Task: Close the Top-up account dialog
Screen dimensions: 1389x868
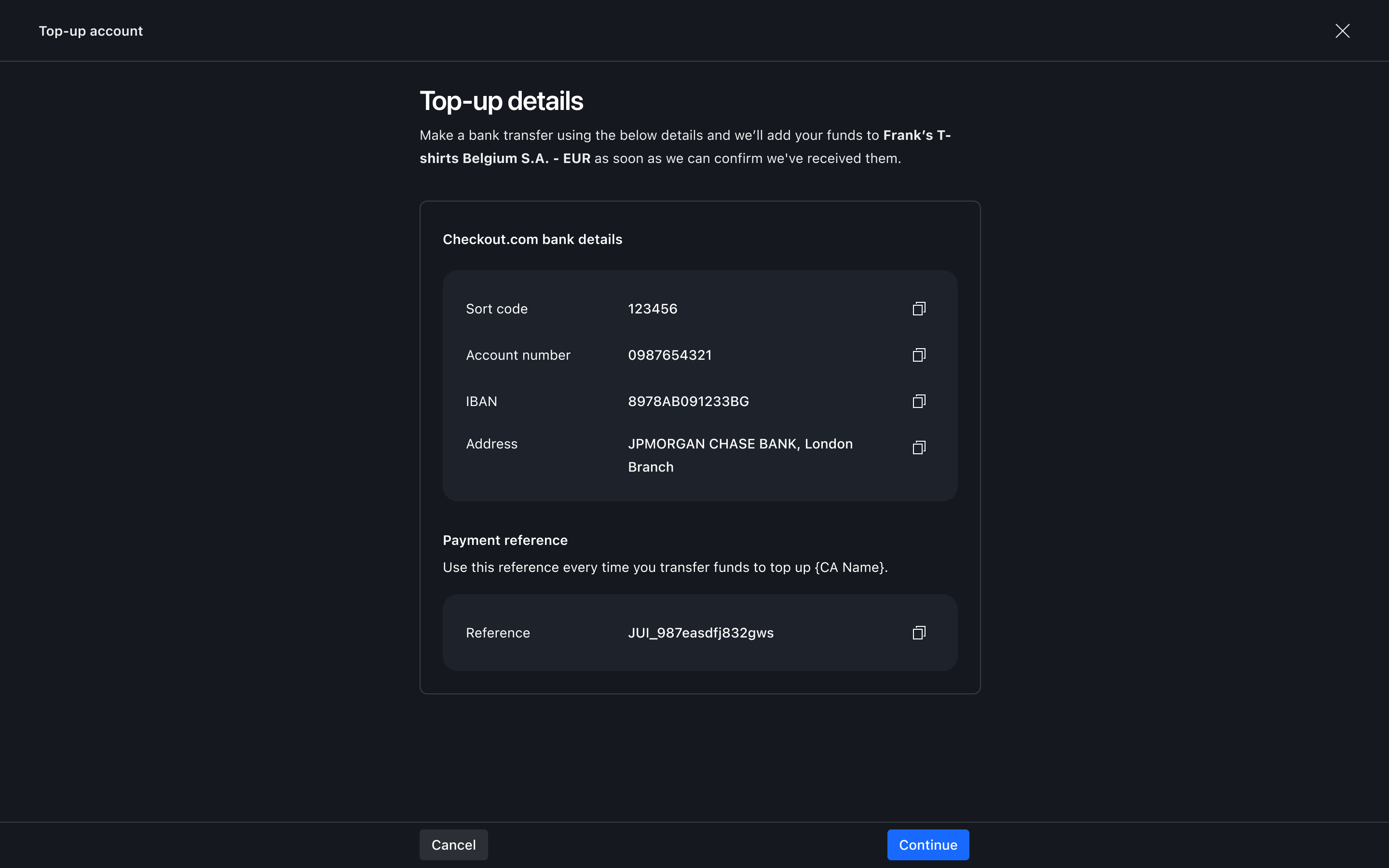Action: click(1342, 30)
